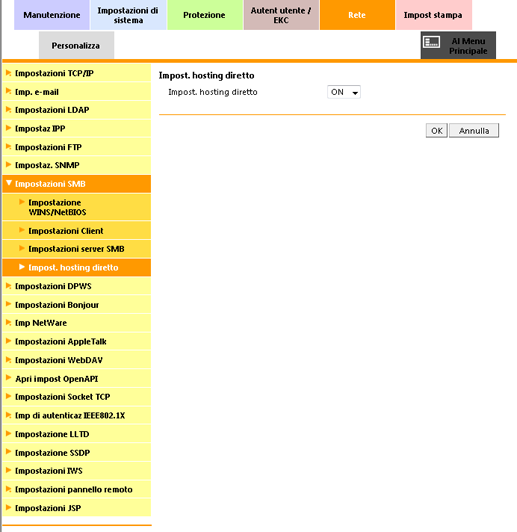Click arrow icon beside Impostazione SSDP
This screenshot has height=532, width=517.
click(9, 452)
